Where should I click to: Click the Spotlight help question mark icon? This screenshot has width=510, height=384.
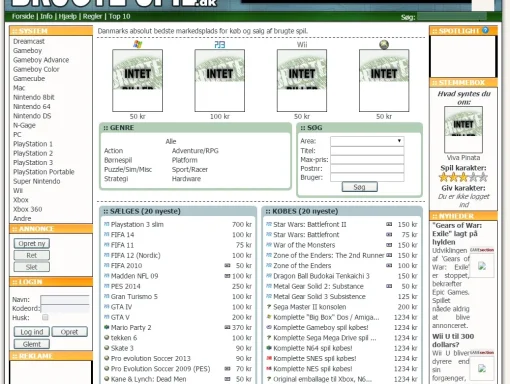pos(485,30)
